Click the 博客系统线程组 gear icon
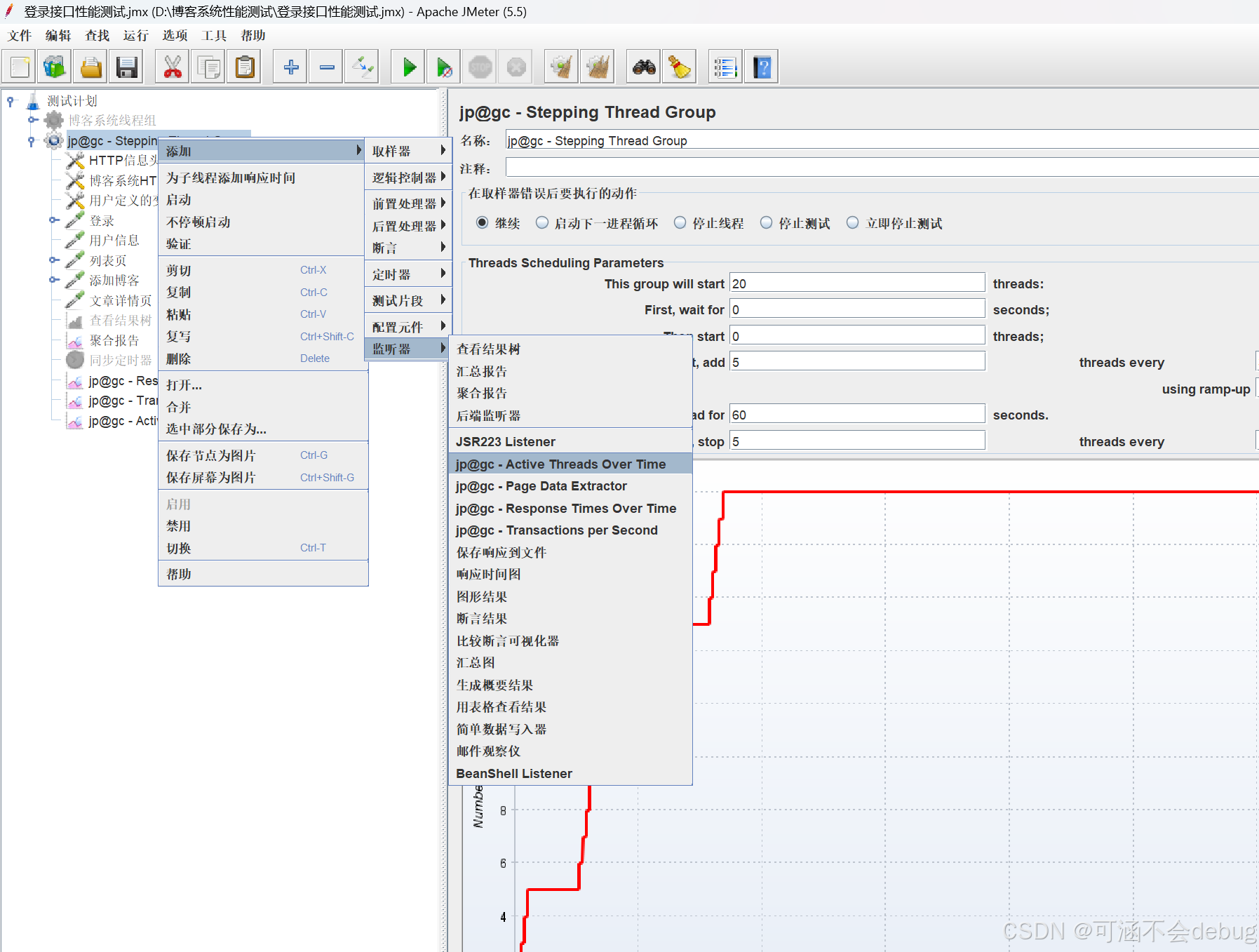This screenshot has width=1259, height=952. 54,121
